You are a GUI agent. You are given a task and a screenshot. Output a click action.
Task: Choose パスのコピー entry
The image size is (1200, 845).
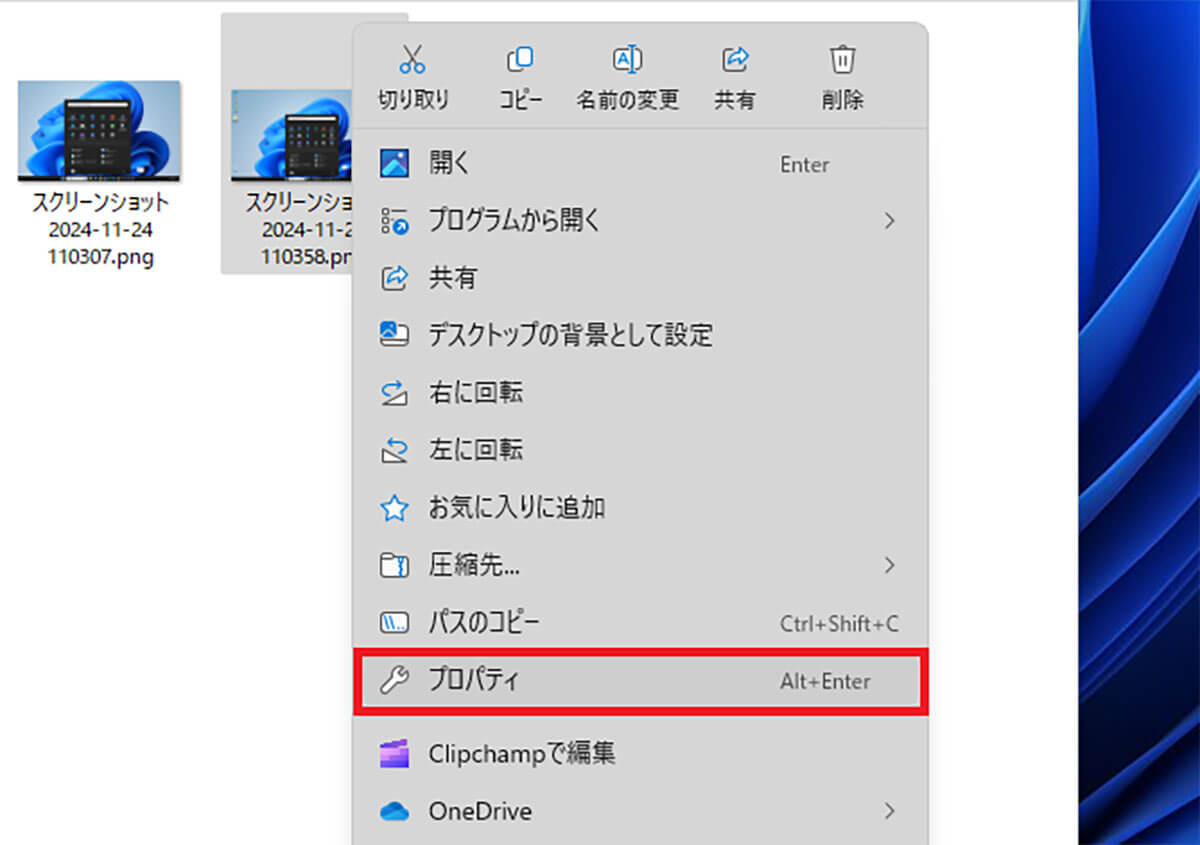[x=640, y=624]
